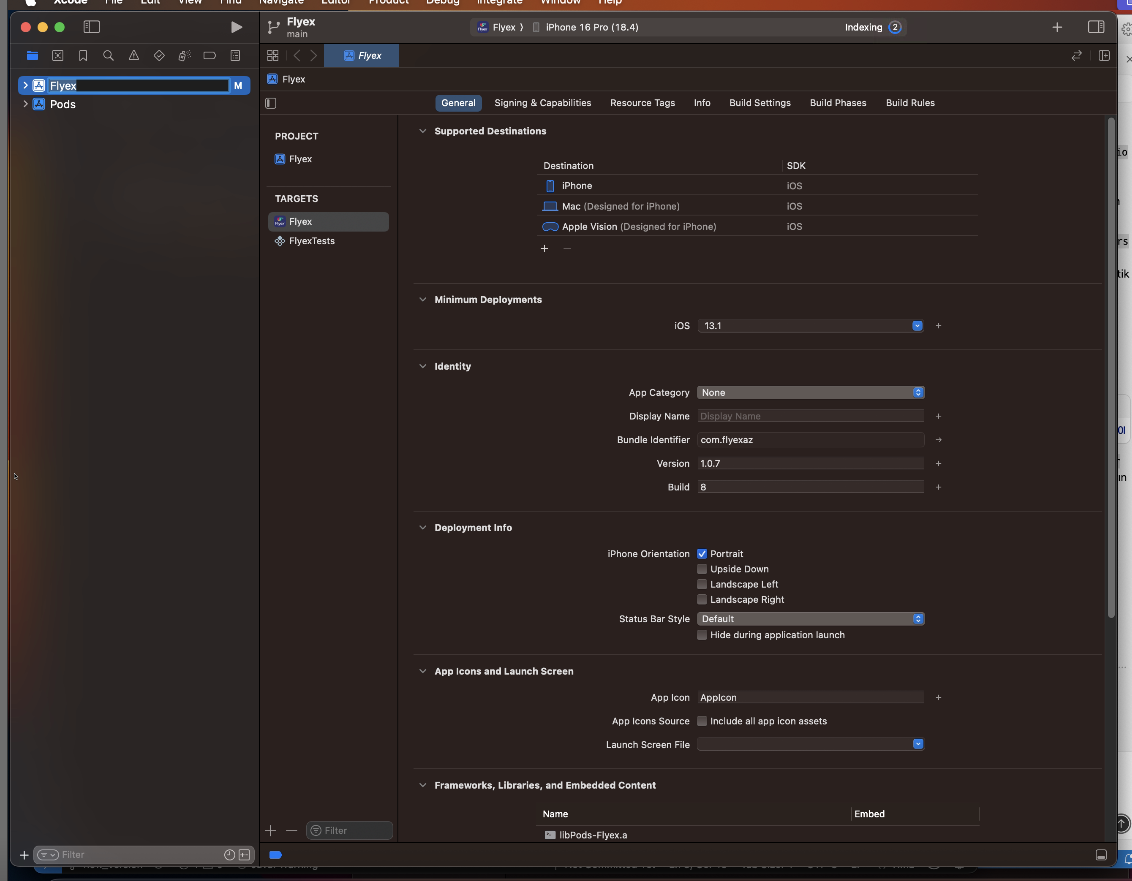Open the related items grid icon
1132x881 pixels.
tap(272, 56)
